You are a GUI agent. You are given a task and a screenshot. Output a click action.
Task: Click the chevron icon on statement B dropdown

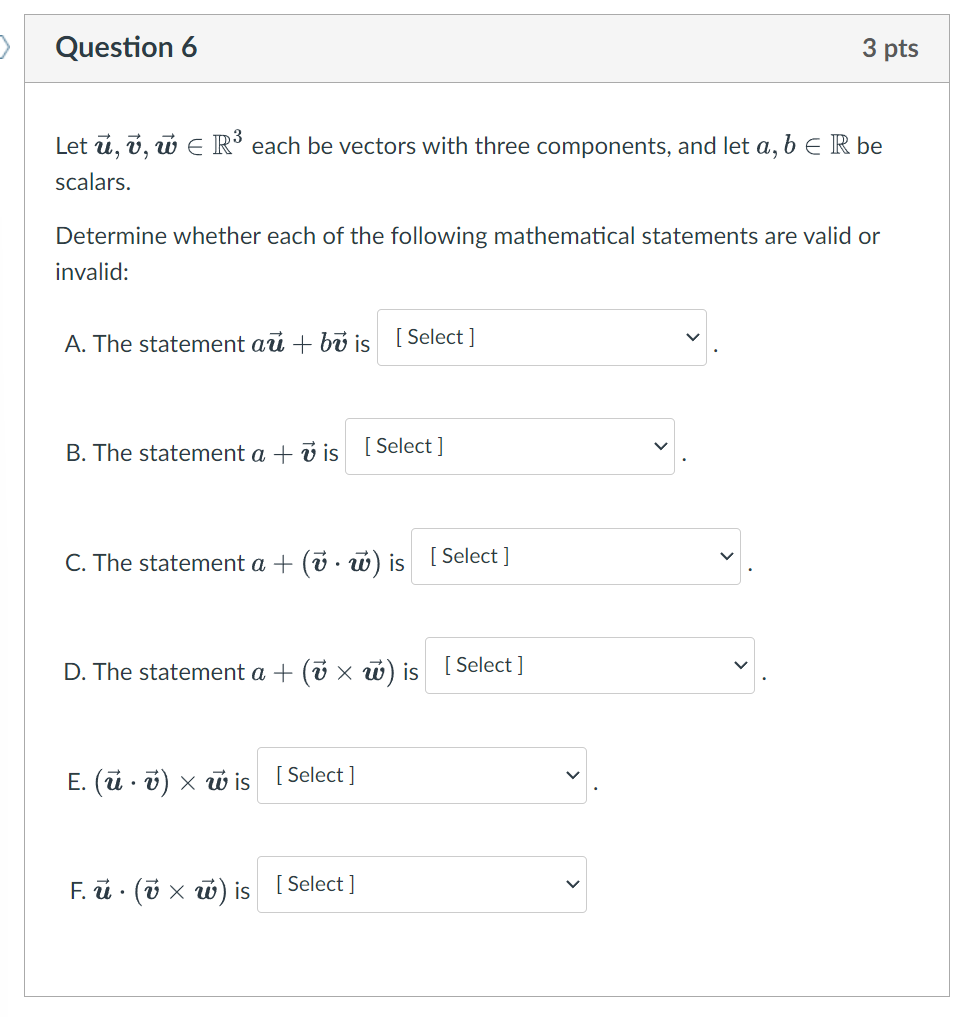click(x=659, y=446)
